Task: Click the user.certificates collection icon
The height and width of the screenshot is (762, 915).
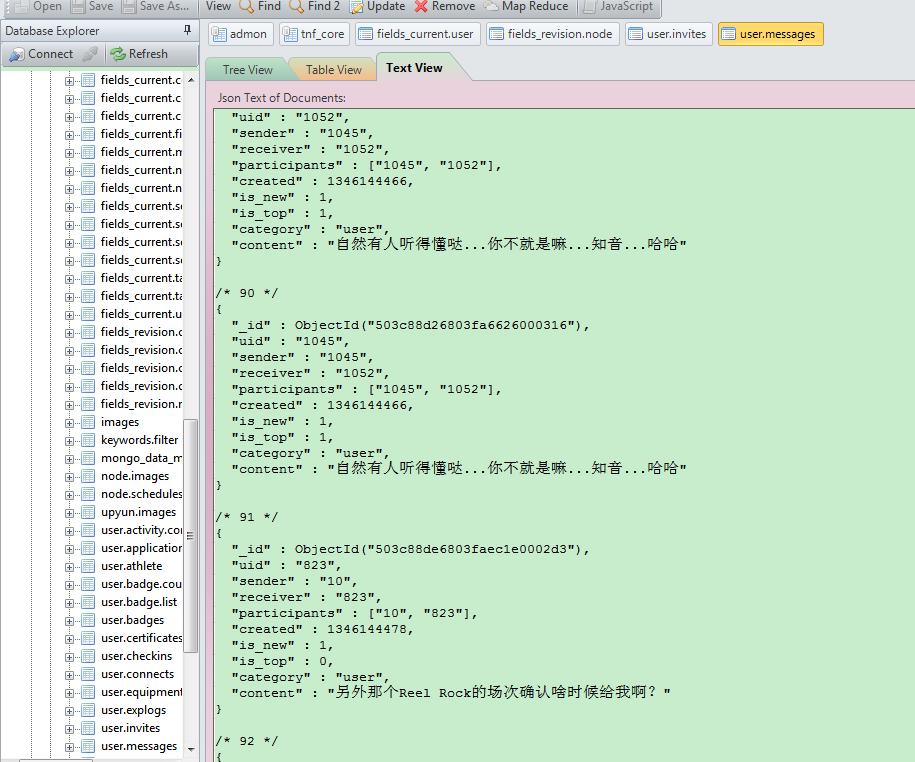Action: coord(88,638)
